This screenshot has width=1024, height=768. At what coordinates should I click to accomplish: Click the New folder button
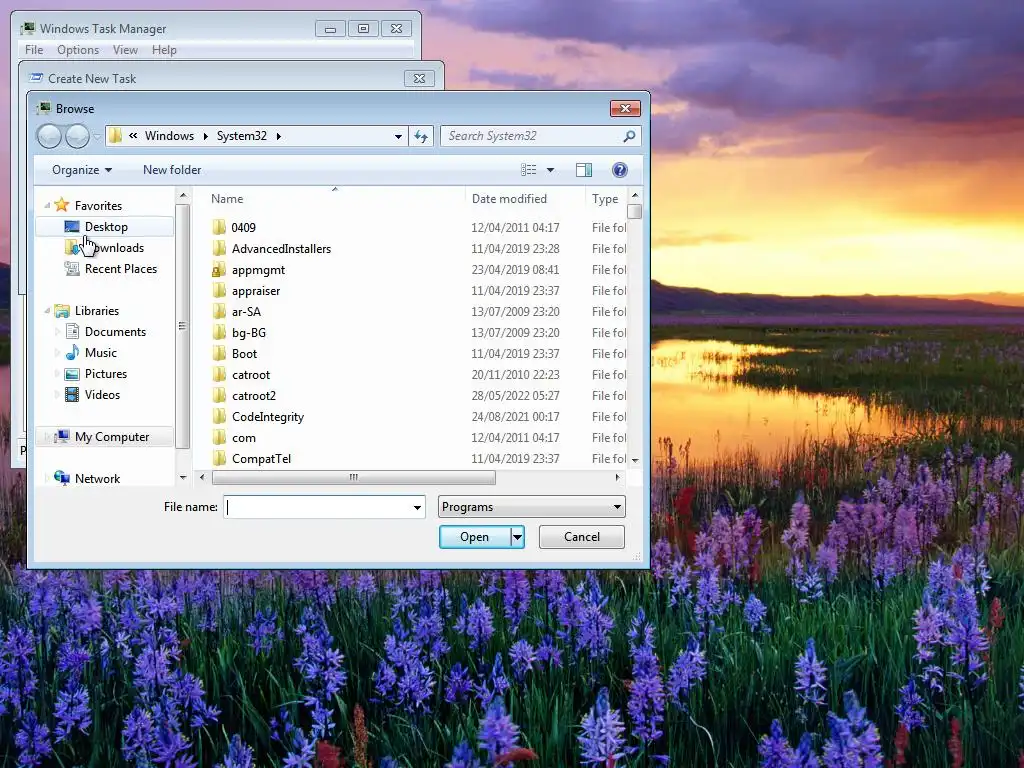172,170
